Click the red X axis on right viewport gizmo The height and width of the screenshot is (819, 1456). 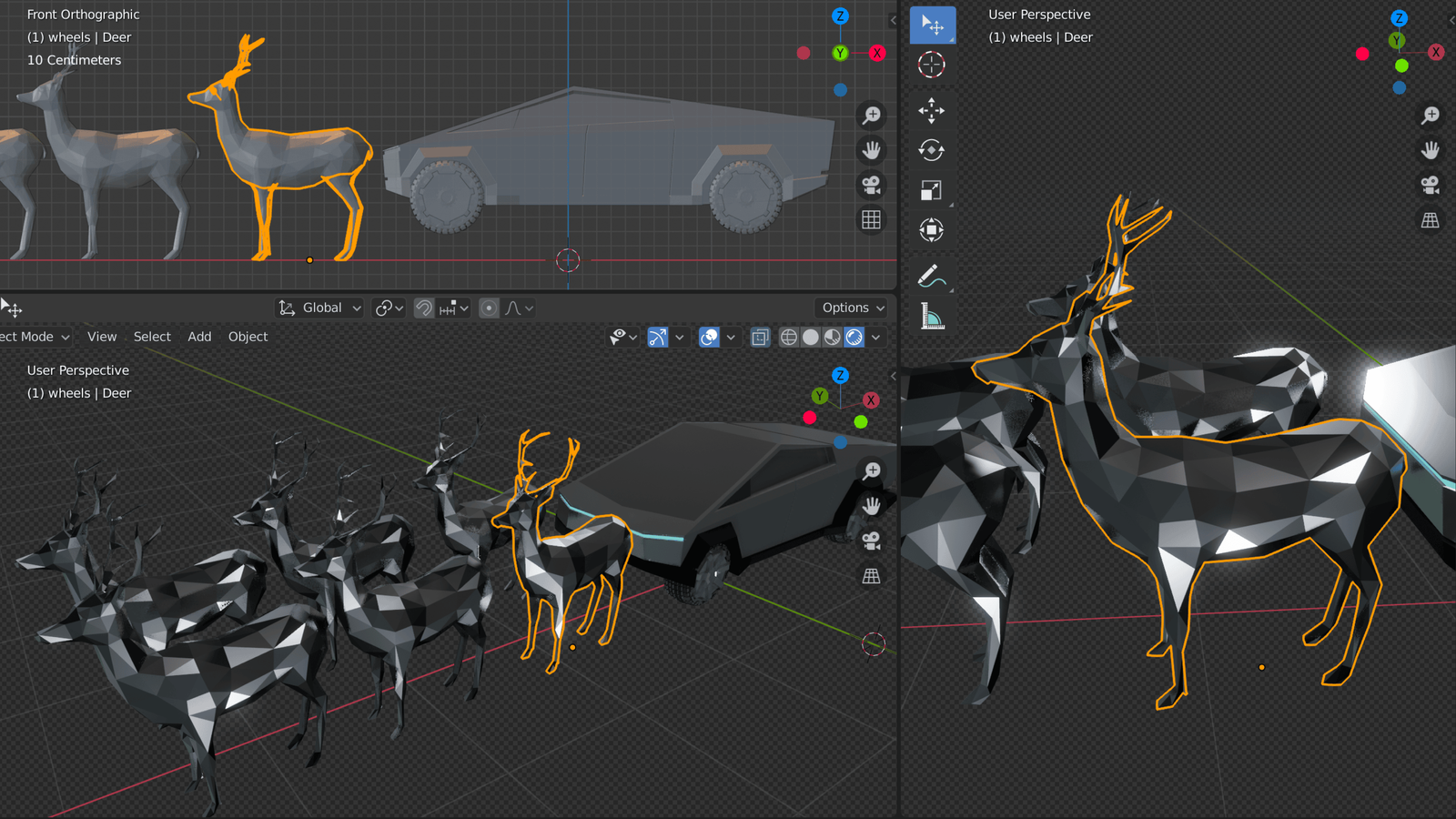coord(1435,52)
